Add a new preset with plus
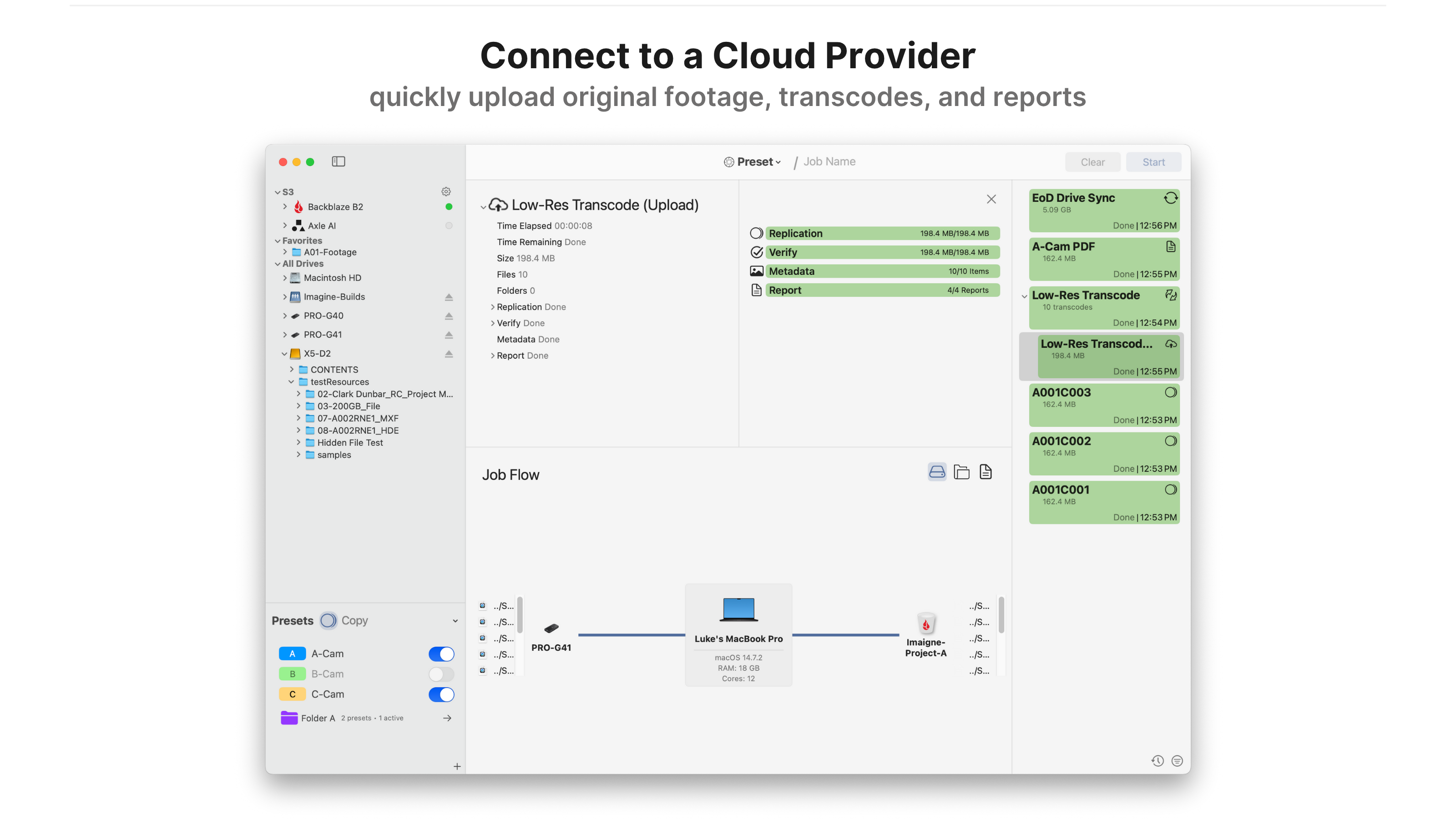This screenshot has height=819, width=1456. click(x=457, y=766)
